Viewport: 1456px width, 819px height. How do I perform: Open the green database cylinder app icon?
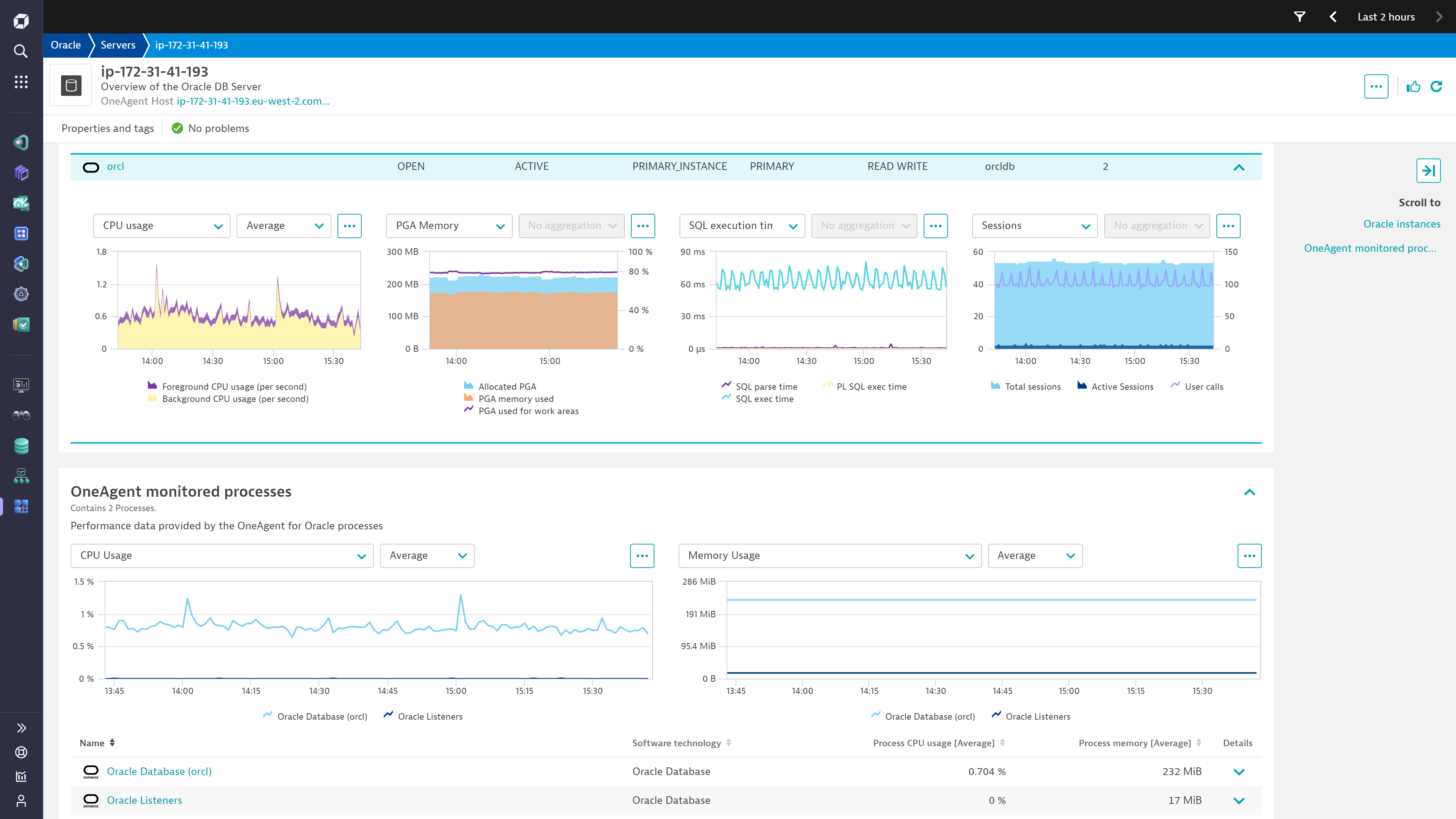coord(21,446)
